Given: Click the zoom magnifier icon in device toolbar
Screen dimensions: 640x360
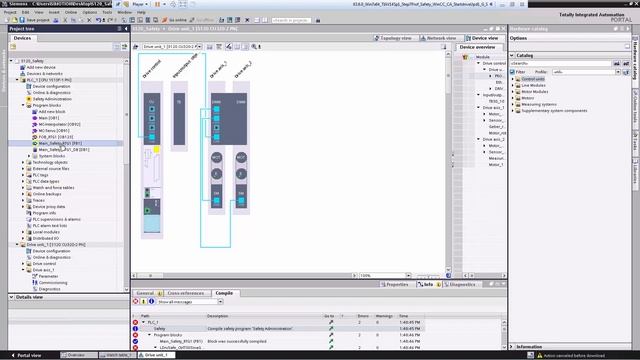Looking at the screenshot, I should [254, 47].
